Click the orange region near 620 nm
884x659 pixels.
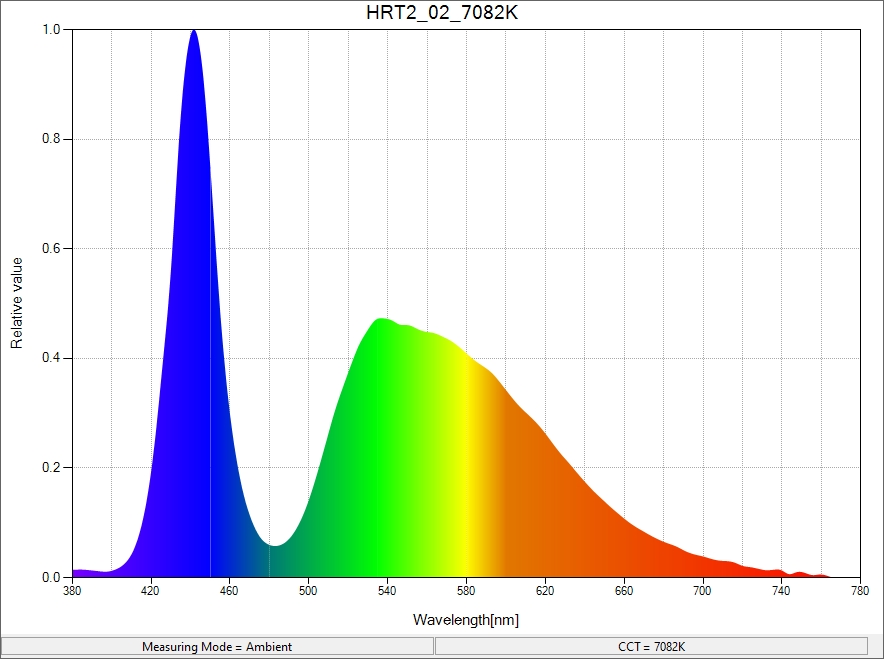(x=544, y=500)
